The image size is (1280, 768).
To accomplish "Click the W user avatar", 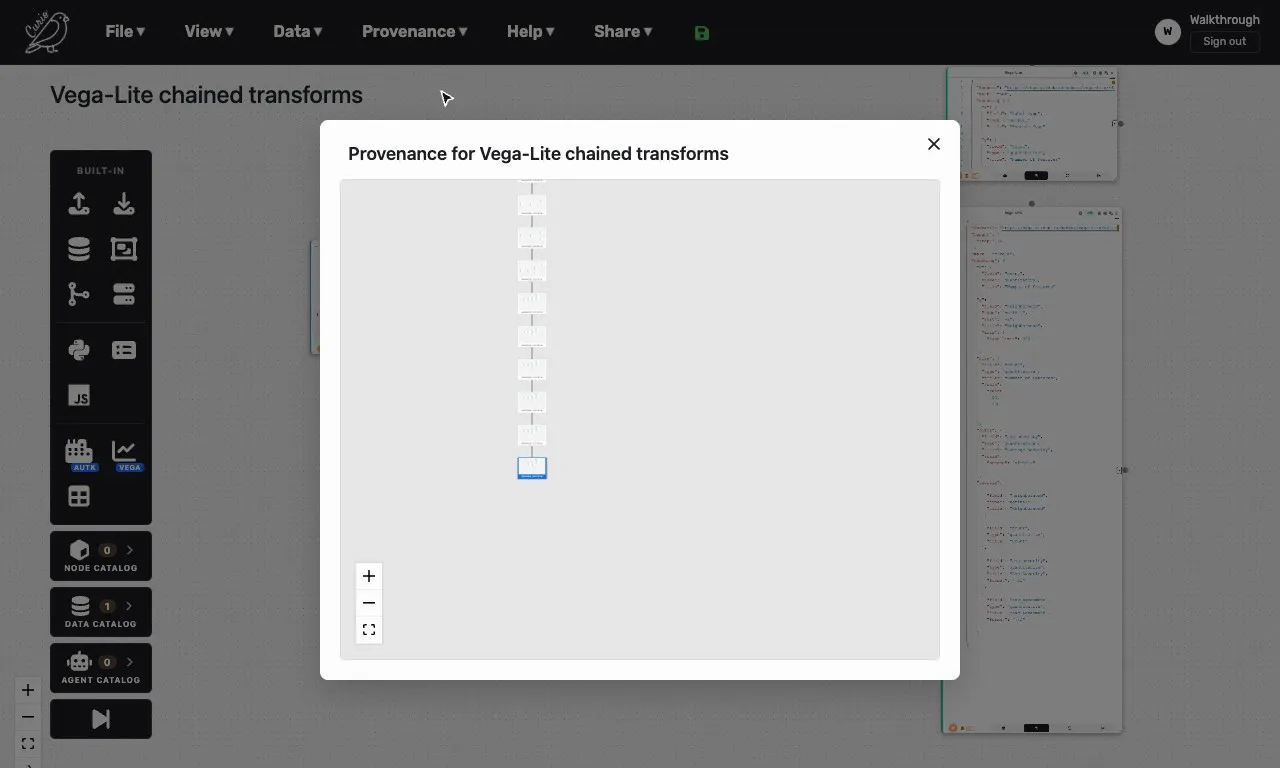I will click(1167, 32).
